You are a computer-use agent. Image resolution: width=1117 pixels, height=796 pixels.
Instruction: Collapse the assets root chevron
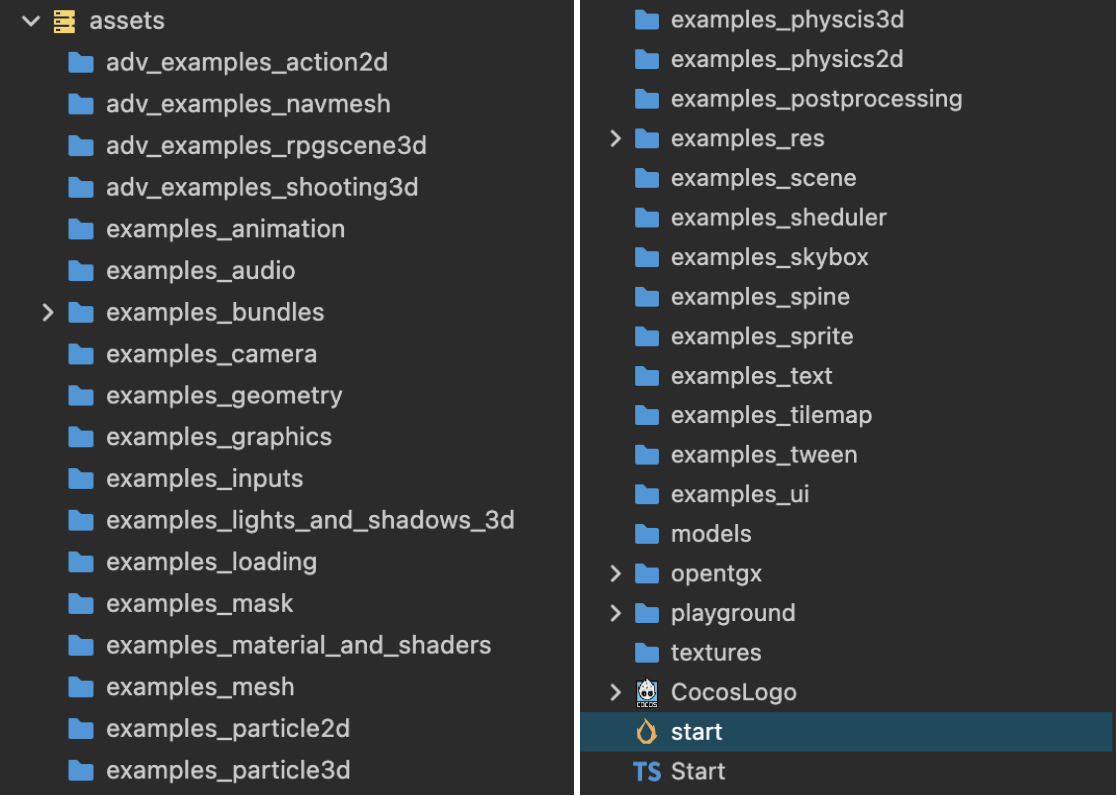(x=31, y=21)
